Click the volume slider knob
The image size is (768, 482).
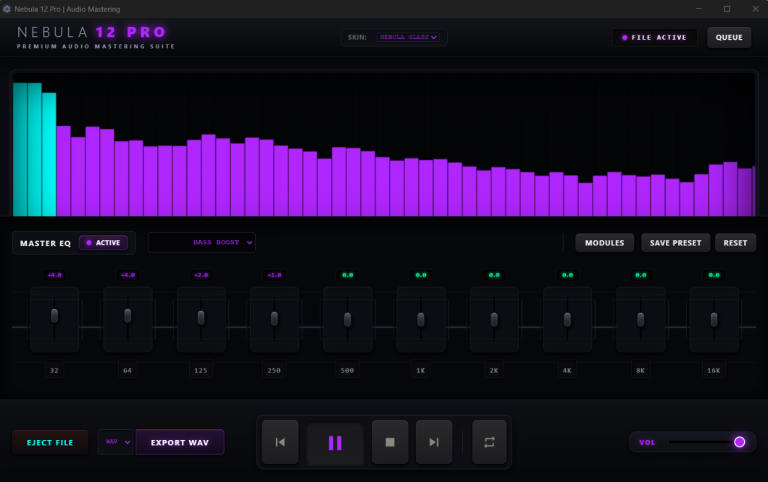740,442
